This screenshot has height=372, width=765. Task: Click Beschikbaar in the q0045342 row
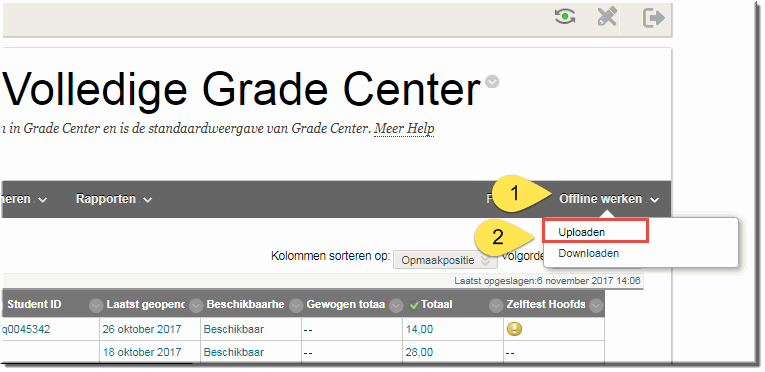(234, 330)
